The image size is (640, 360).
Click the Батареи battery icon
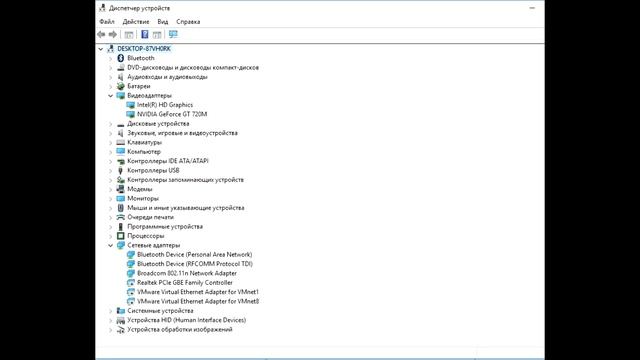pos(120,87)
